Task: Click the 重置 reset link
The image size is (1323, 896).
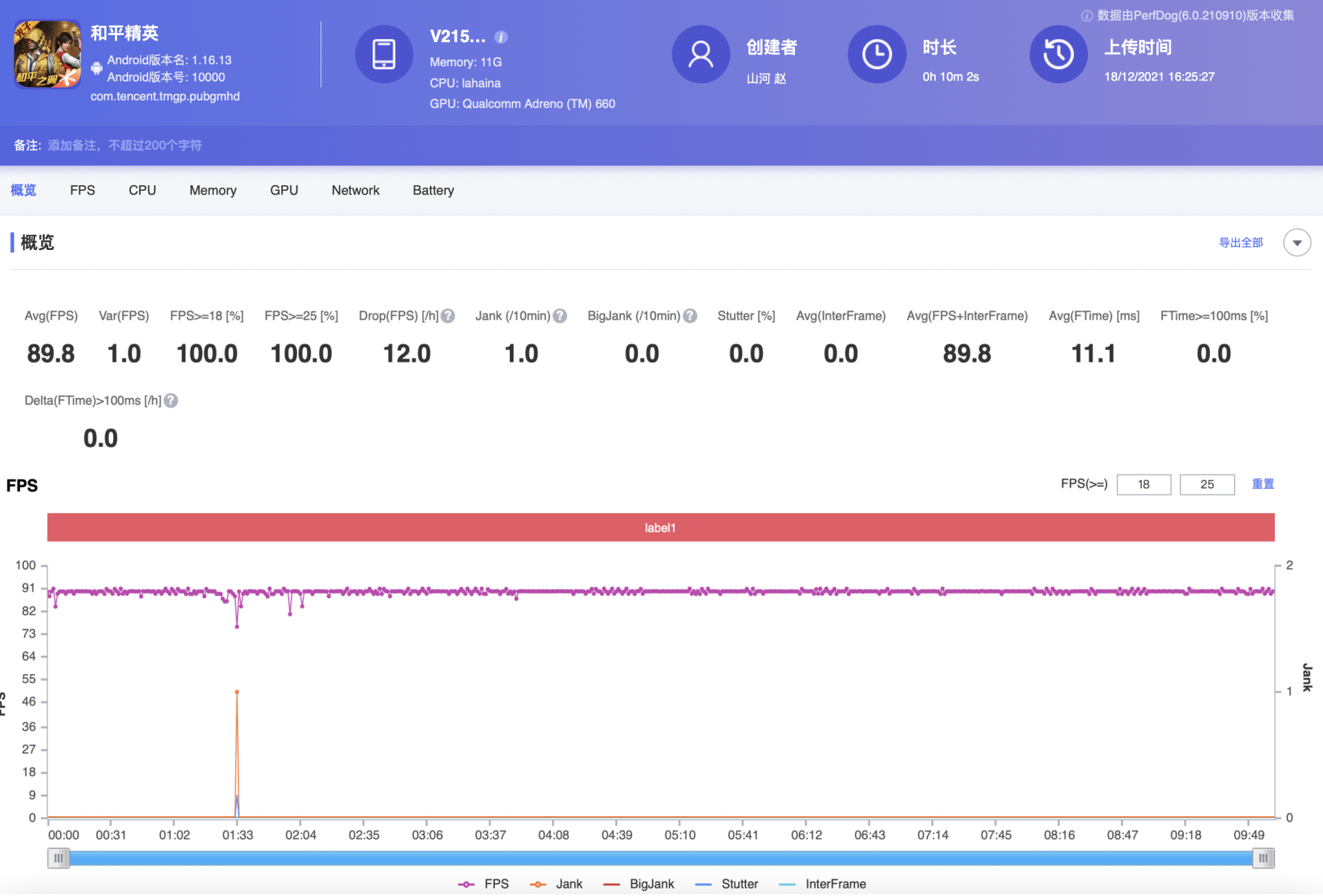Action: (1262, 484)
